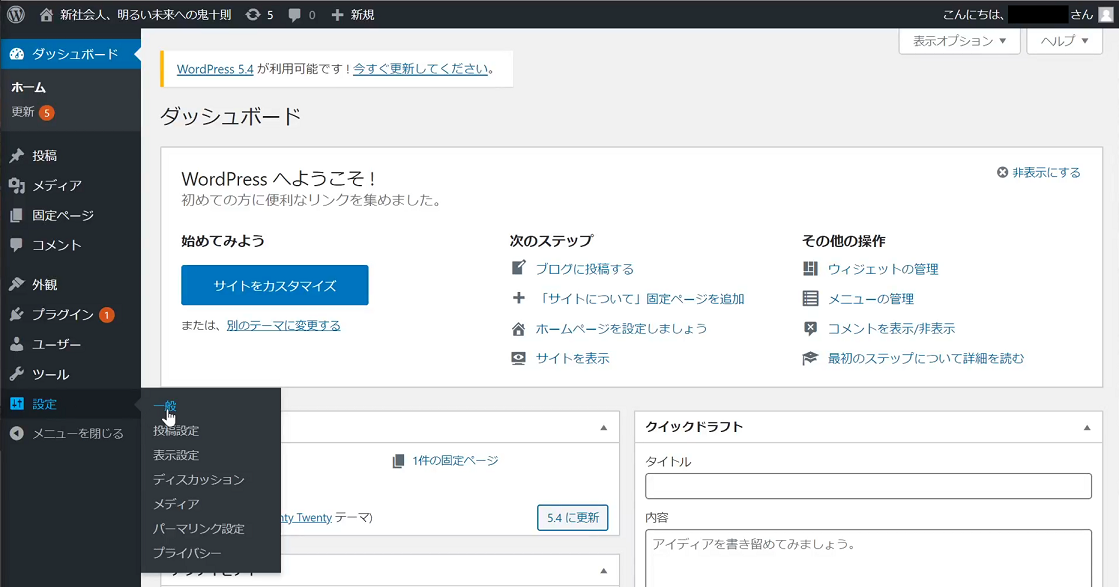This screenshot has width=1119, height=587.
Task: Click the 5.4 に更新 button
Action: (572, 518)
